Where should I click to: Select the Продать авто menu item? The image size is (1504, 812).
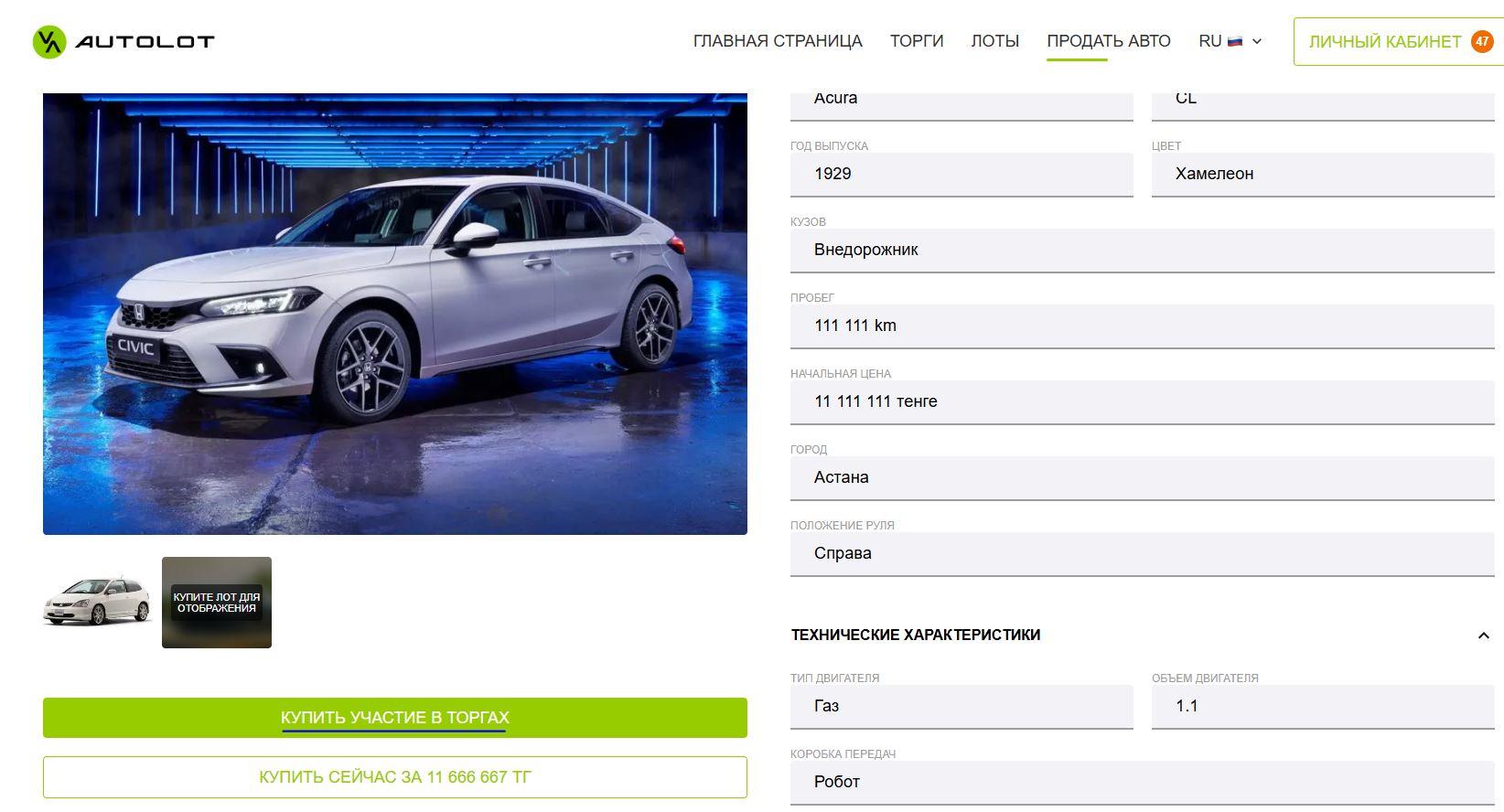coord(1109,41)
